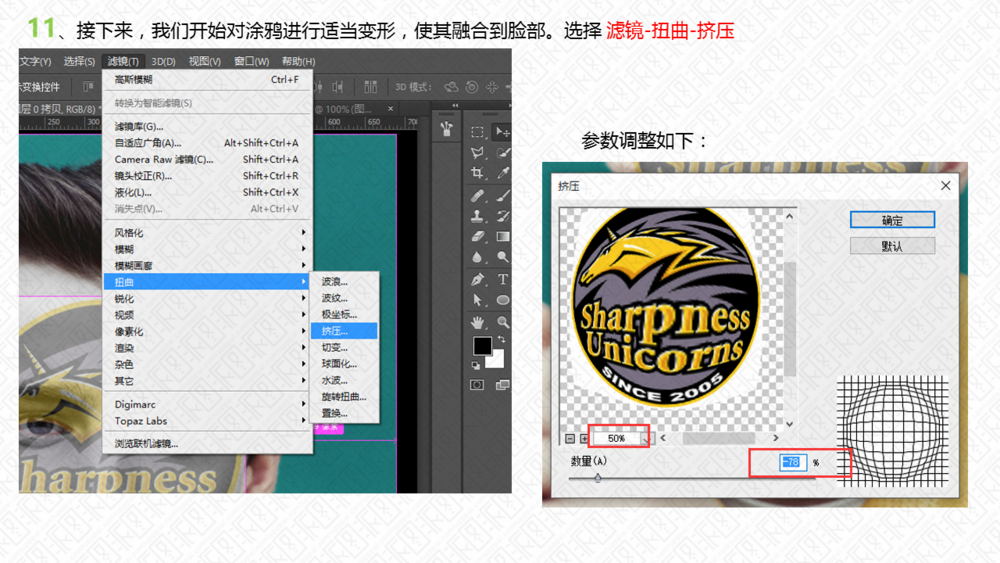Reset default foreground and background colors
The width and height of the screenshot is (1000, 563).
[475, 365]
